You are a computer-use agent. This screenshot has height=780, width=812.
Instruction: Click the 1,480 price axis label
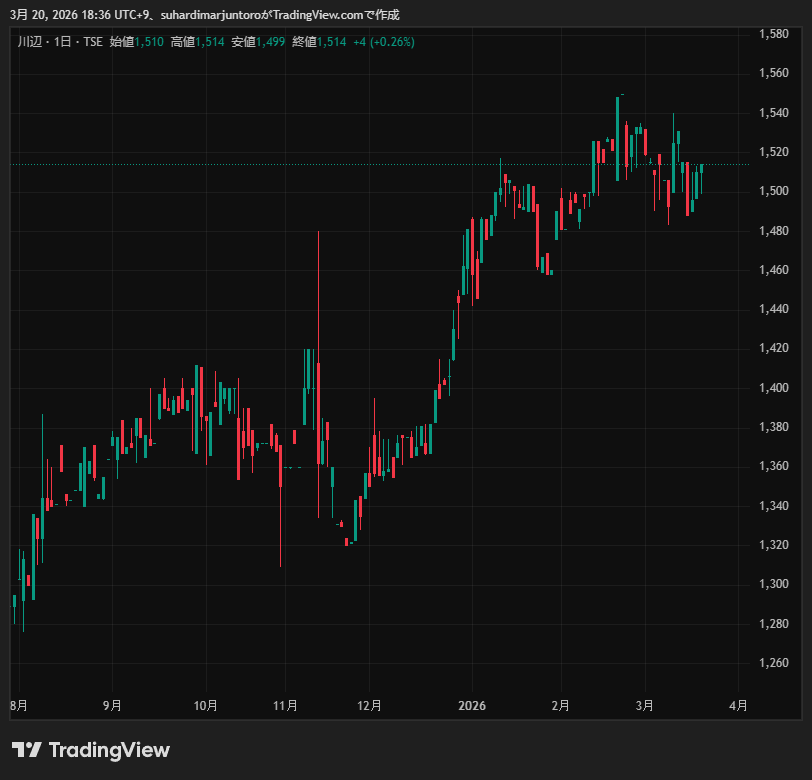coord(774,230)
